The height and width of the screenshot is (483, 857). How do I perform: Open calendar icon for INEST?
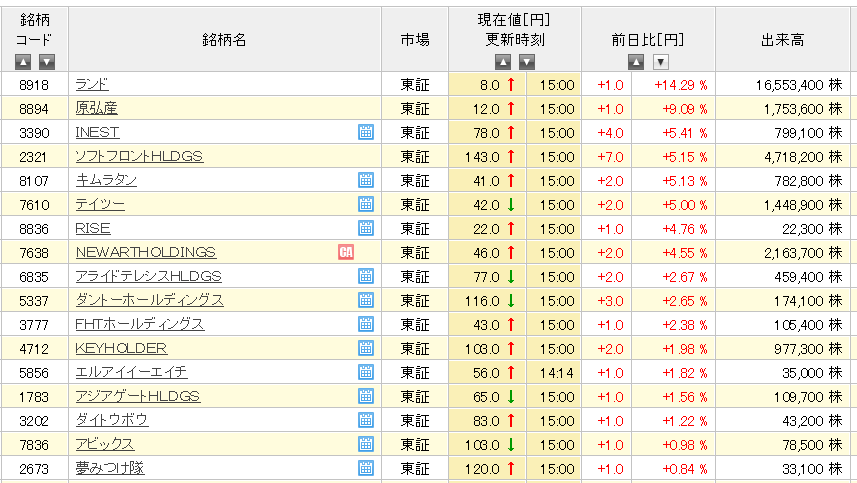click(366, 132)
